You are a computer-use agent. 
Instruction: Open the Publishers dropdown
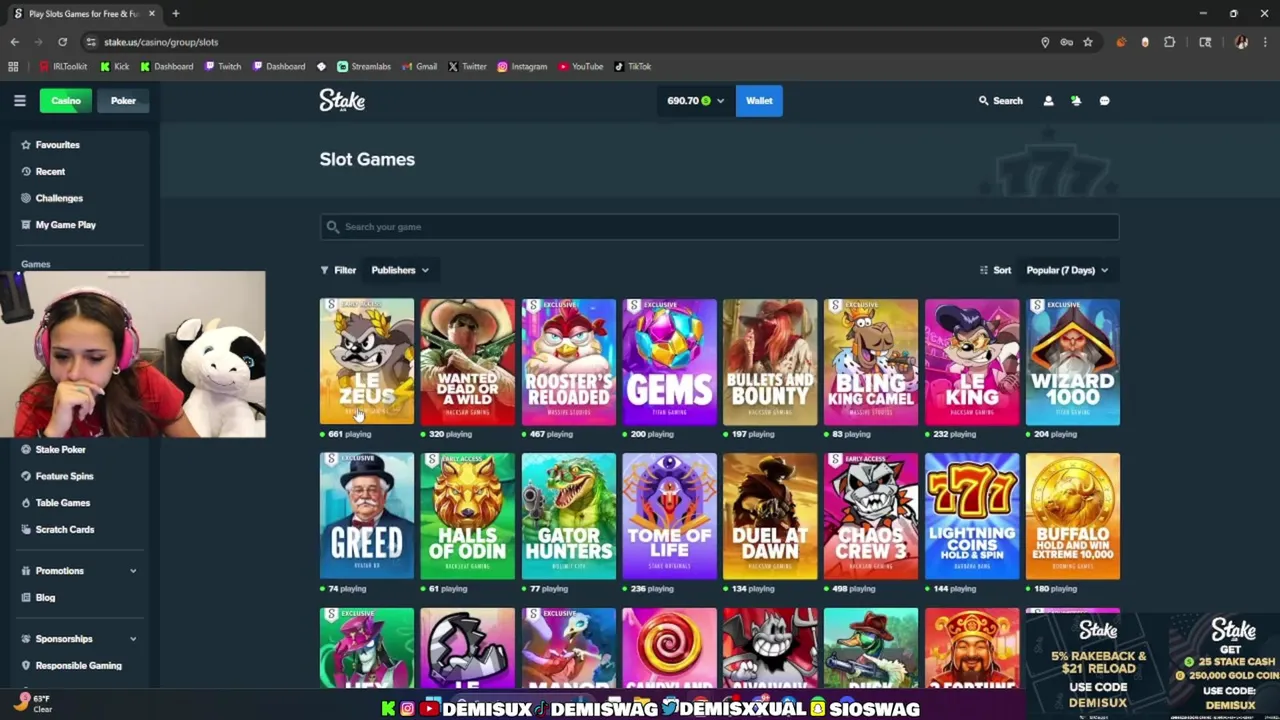400,270
